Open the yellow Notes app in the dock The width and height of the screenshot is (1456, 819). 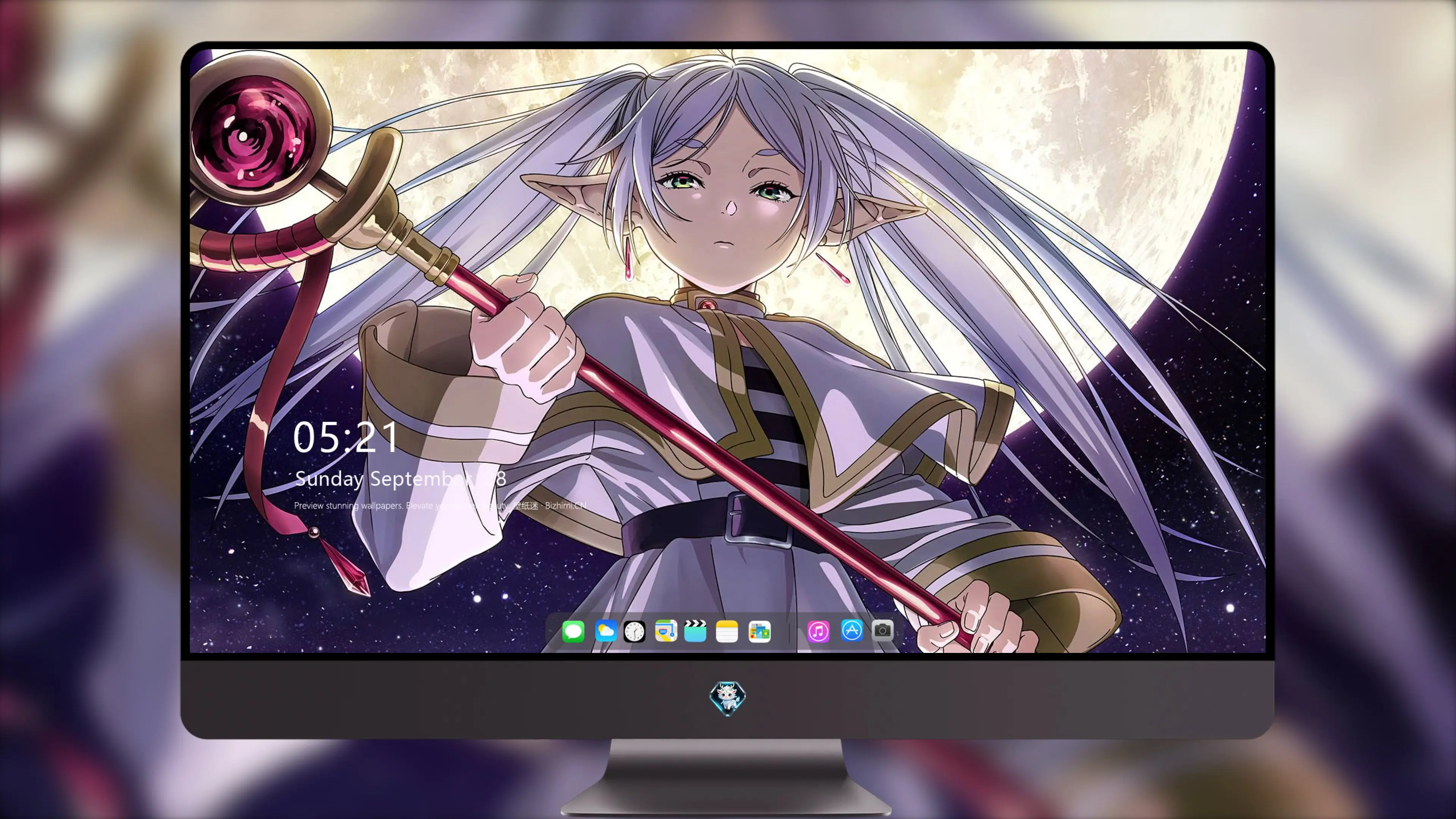click(x=727, y=631)
